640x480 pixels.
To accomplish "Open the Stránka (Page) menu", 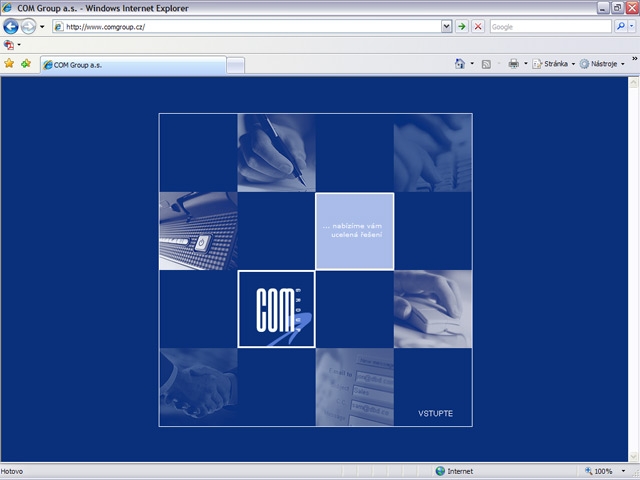I will pos(554,64).
